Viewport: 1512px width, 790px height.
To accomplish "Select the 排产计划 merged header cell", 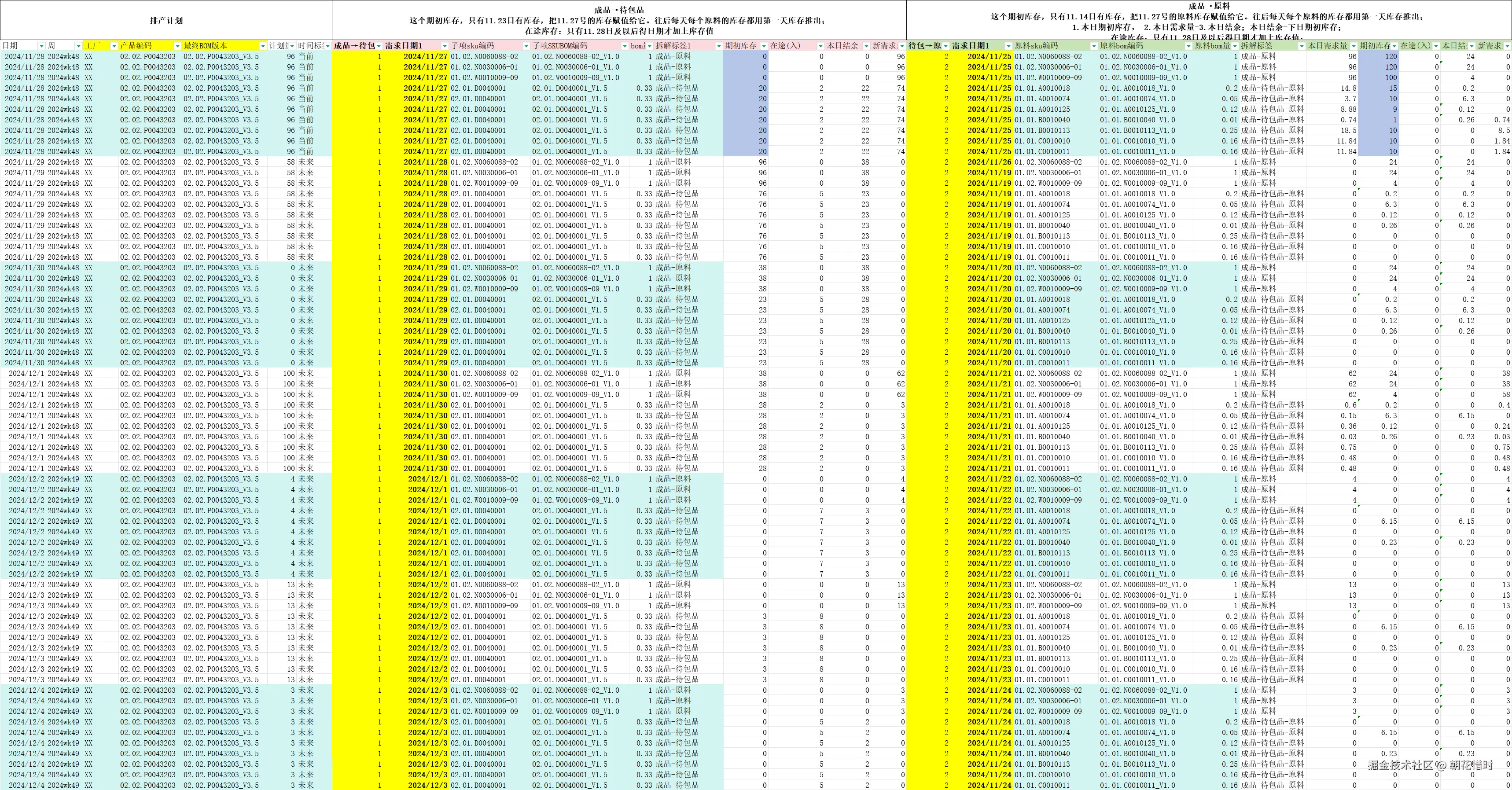I will 166,21.
